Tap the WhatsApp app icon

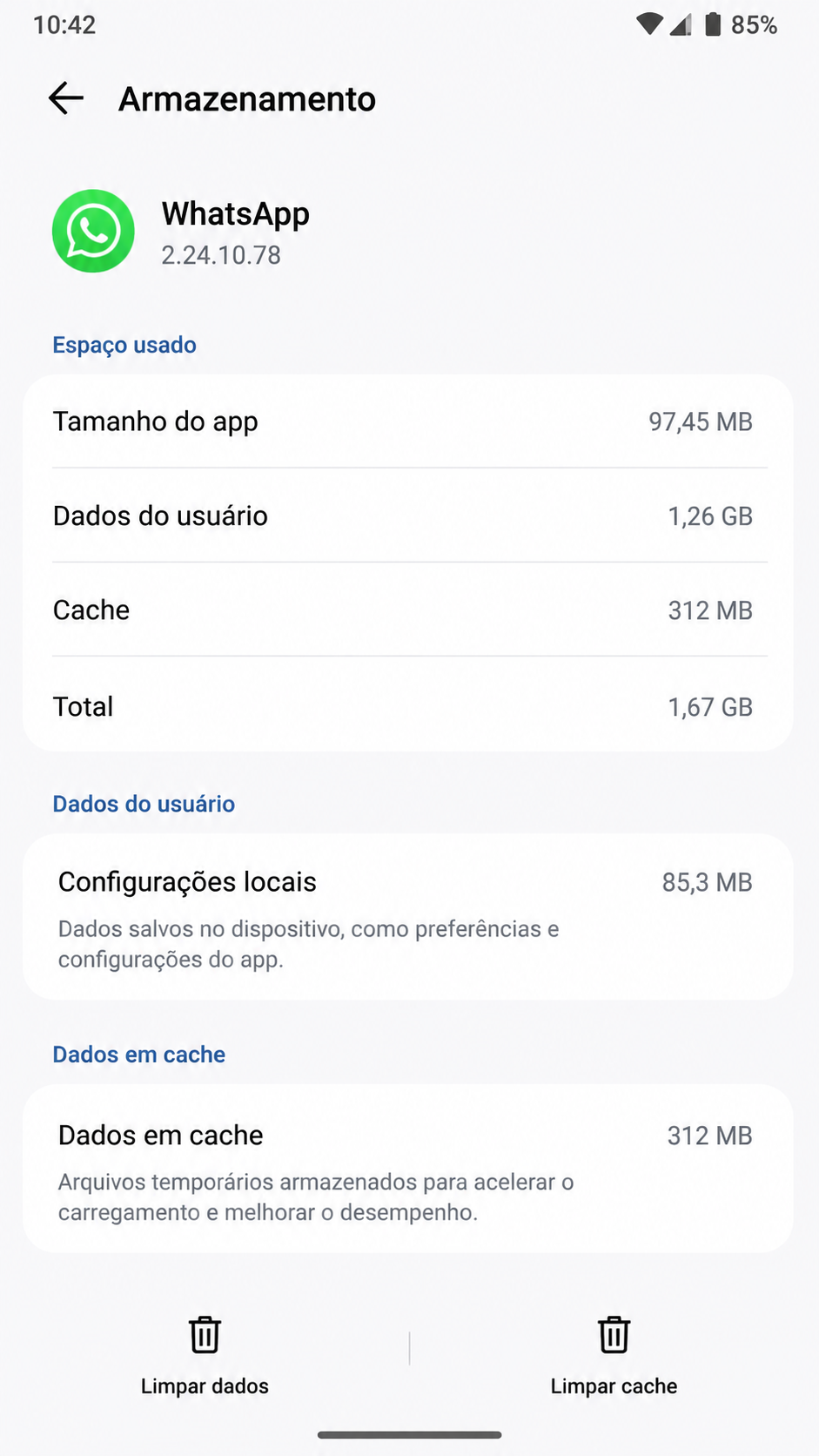93,231
